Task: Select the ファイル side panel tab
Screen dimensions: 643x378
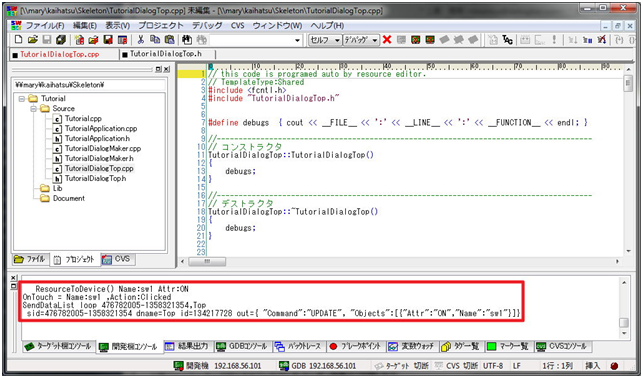Action: [x=31, y=259]
